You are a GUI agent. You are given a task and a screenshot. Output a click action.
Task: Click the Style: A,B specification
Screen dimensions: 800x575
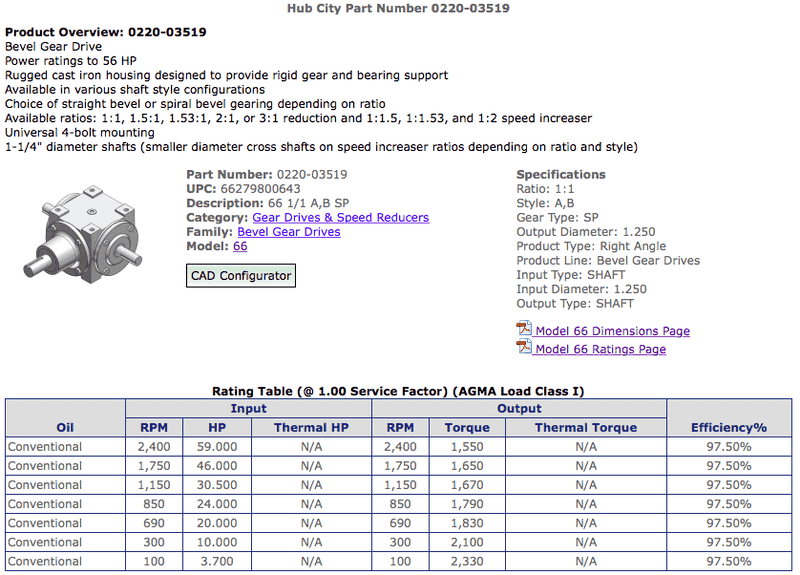[x=545, y=203]
